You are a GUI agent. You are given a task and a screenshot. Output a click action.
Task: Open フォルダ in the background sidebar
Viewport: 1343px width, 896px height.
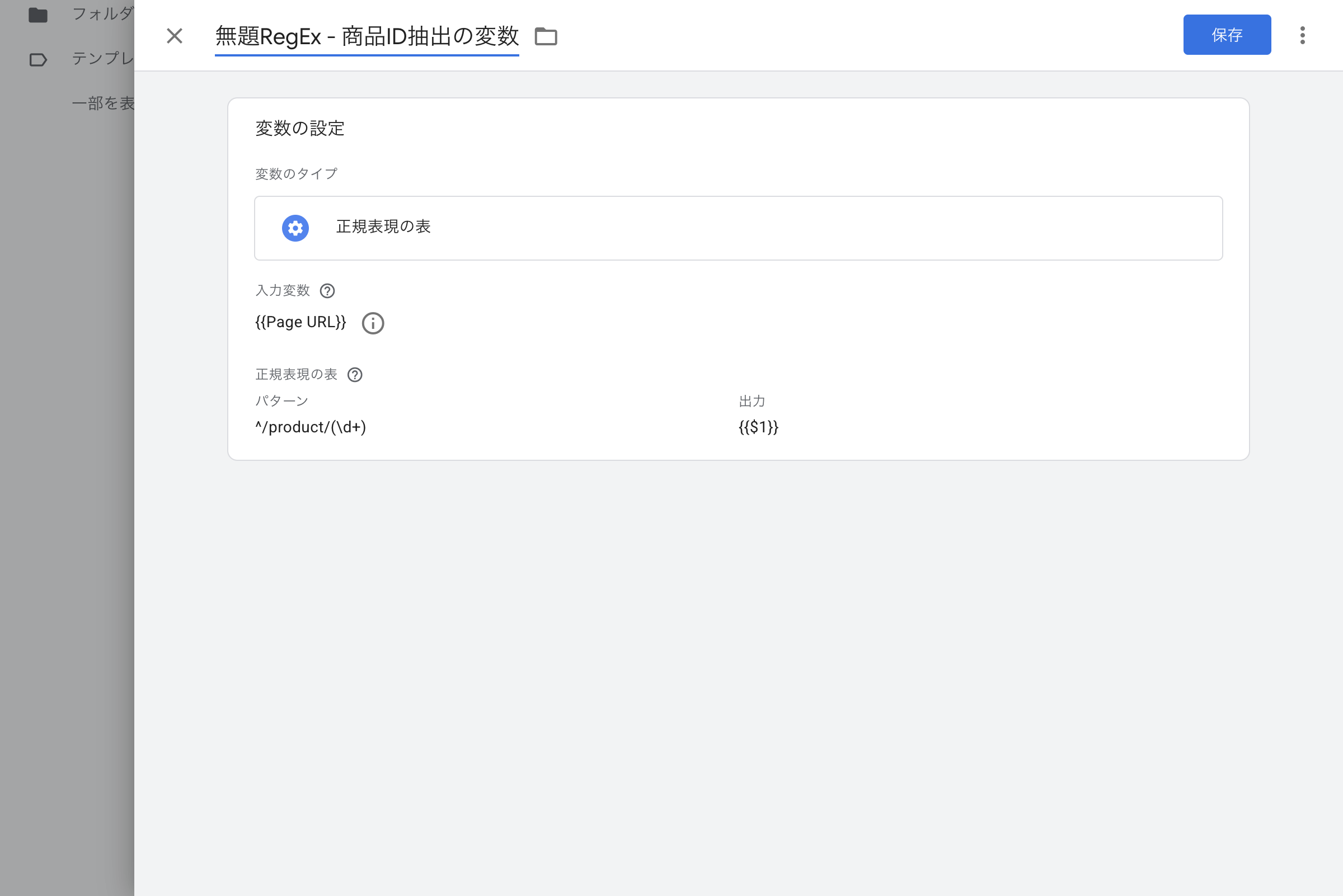103,14
